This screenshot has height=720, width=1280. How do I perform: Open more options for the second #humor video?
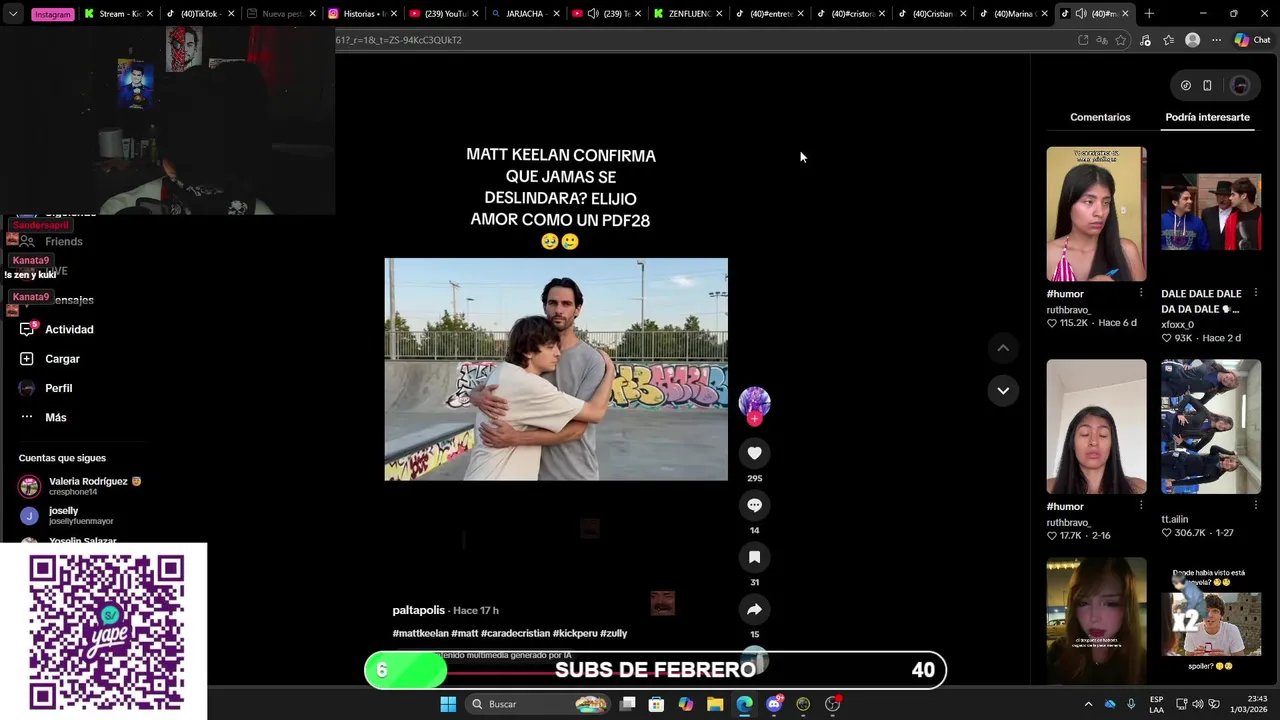click(x=1141, y=505)
